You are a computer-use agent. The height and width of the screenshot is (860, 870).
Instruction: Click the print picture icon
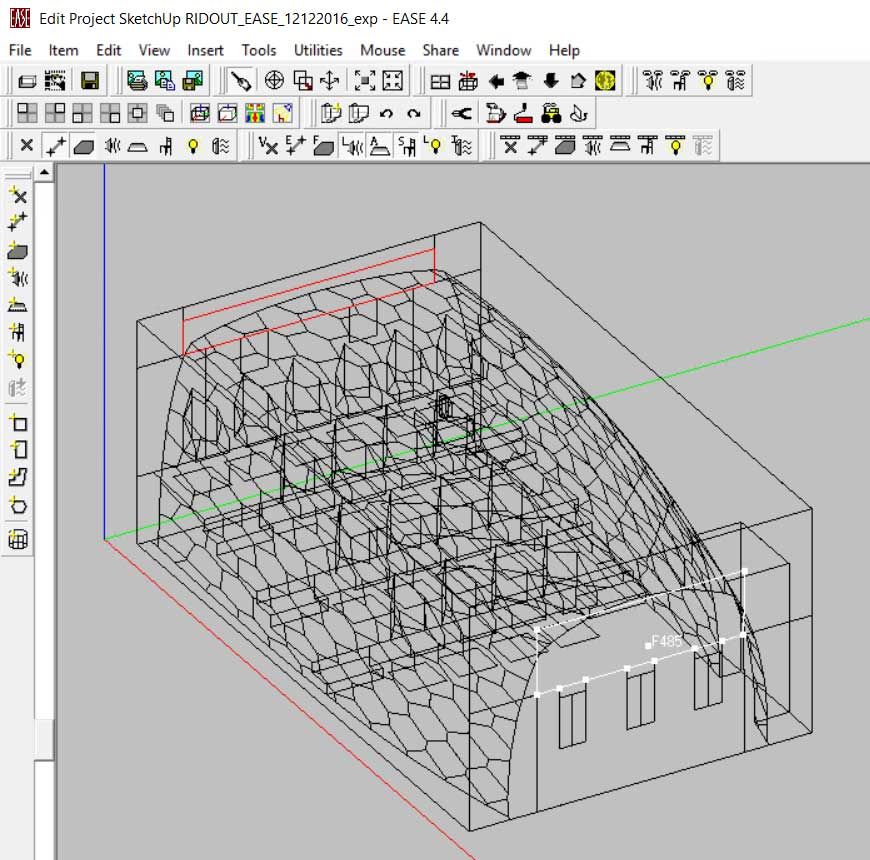[137, 81]
